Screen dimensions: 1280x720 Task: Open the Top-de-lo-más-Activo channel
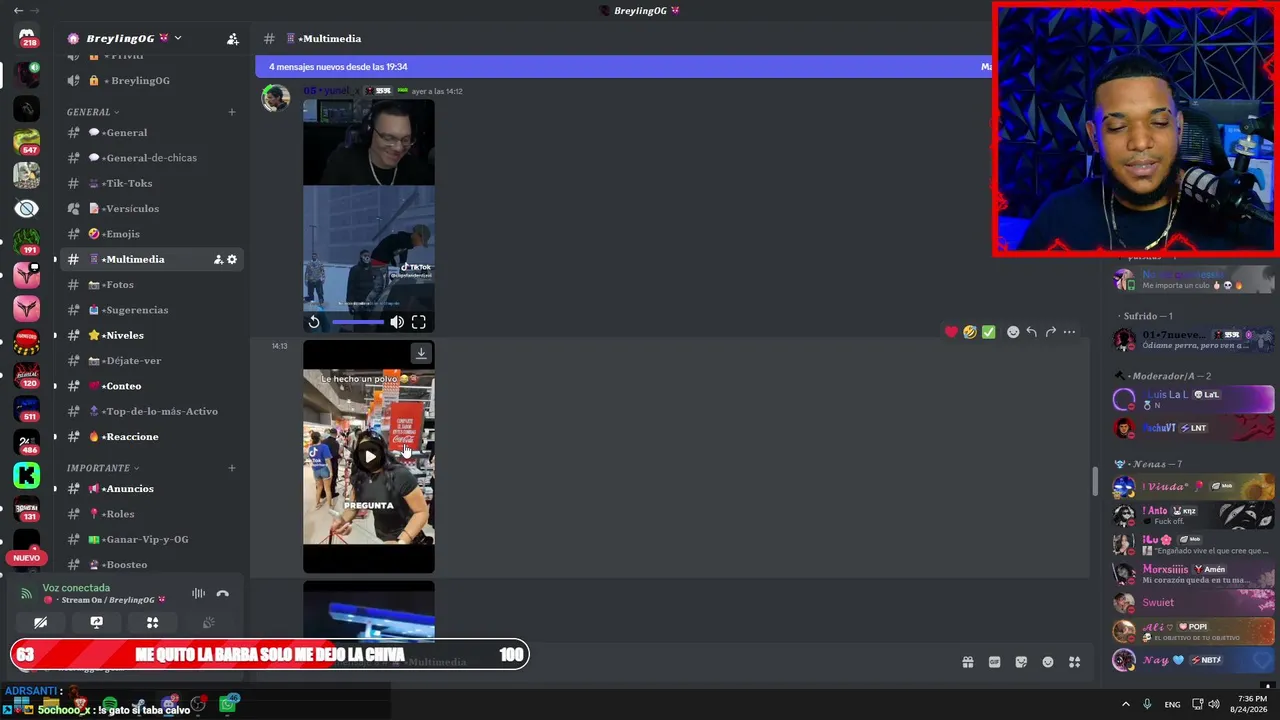[x=151, y=412]
